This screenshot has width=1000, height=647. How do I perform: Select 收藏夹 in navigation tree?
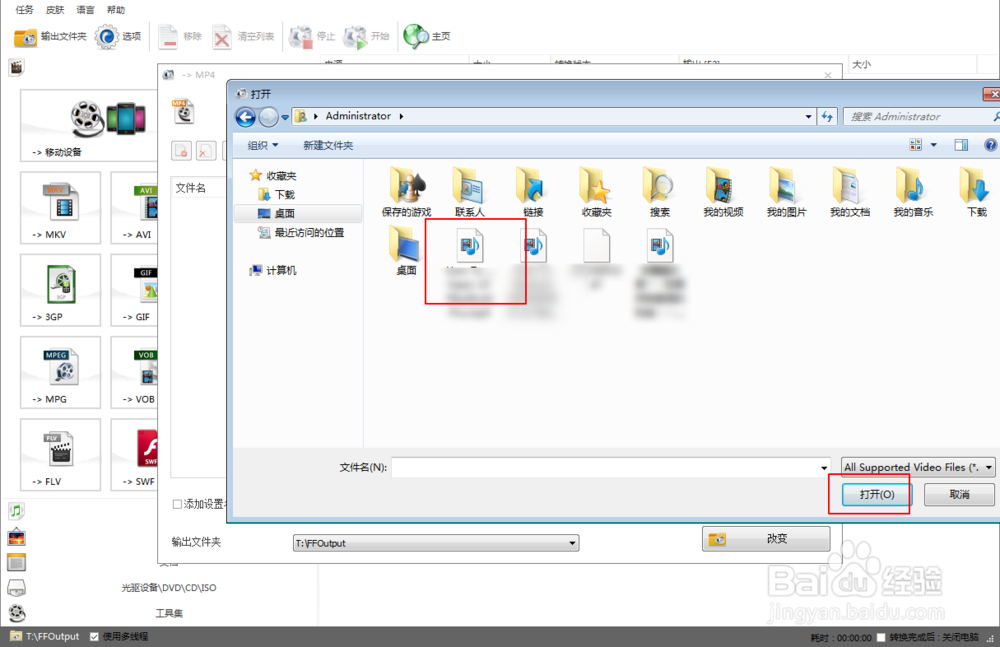[273, 175]
